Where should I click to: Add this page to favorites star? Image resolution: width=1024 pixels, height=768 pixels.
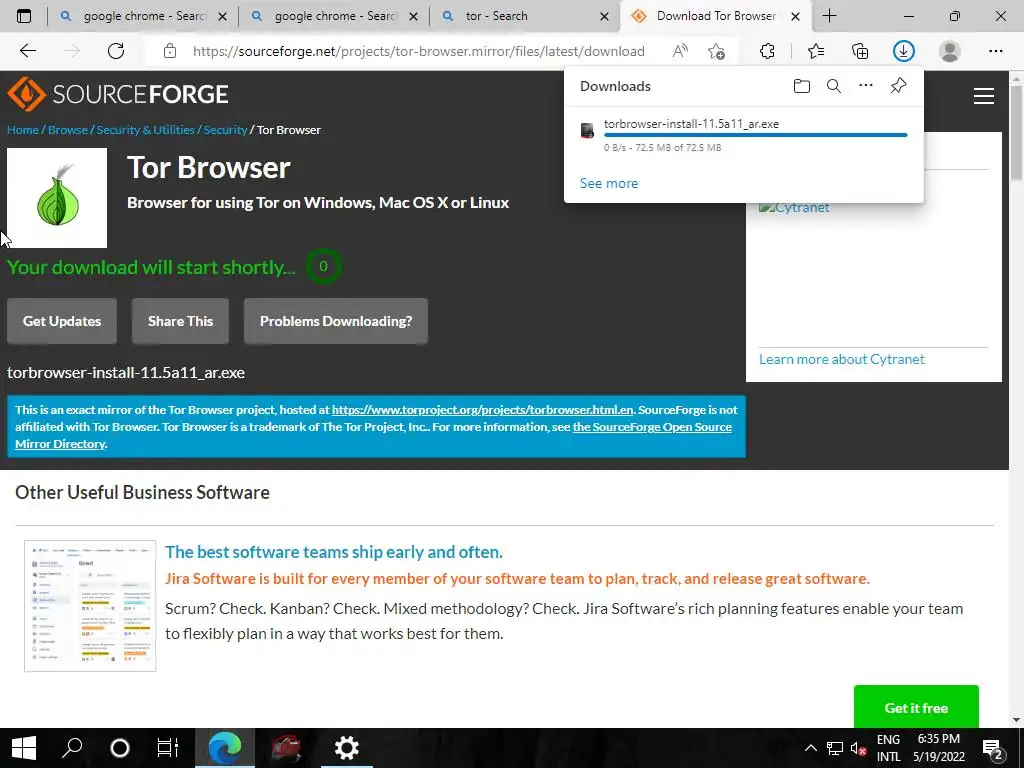716,51
